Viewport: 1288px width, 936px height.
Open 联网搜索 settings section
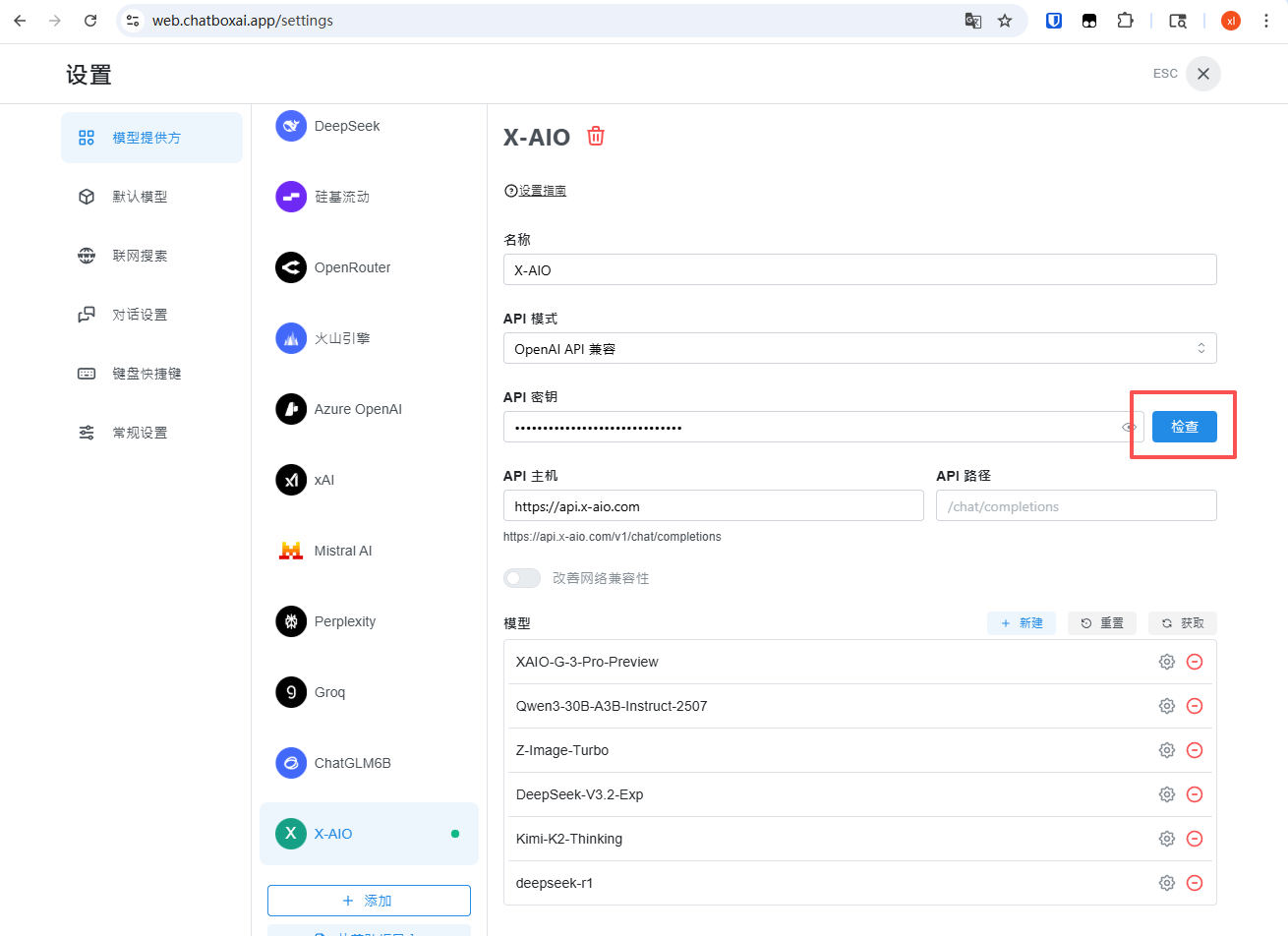[x=151, y=256]
